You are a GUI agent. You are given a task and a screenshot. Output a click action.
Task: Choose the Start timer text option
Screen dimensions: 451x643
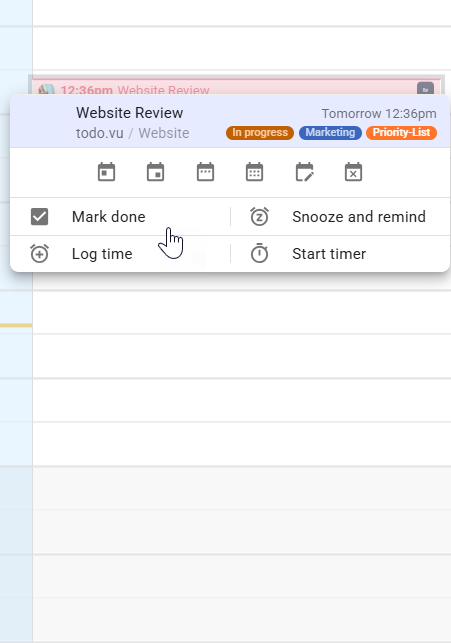click(x=329, y=254)
